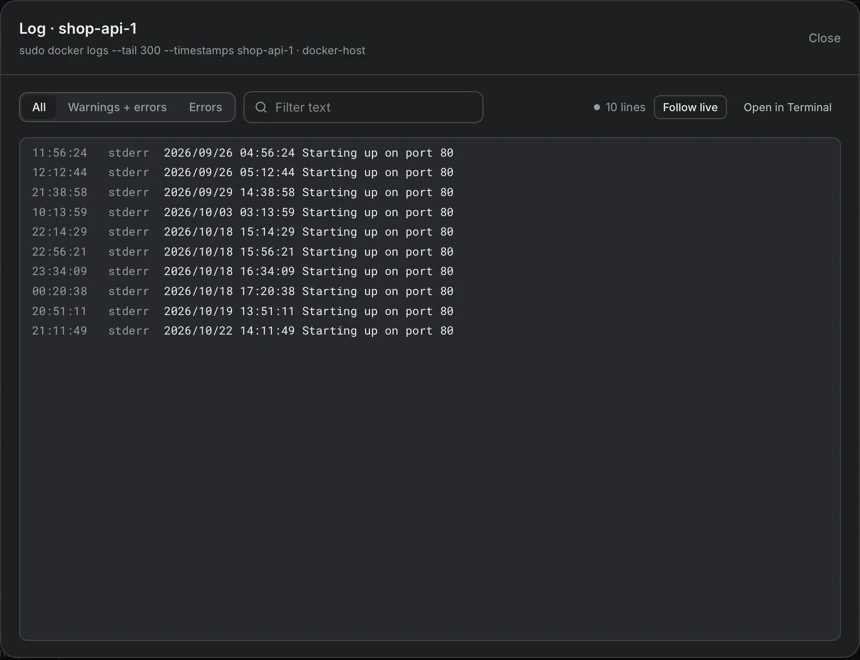
Task: Select the log row timestamped 21:11:49
Action: click(429, 330)
